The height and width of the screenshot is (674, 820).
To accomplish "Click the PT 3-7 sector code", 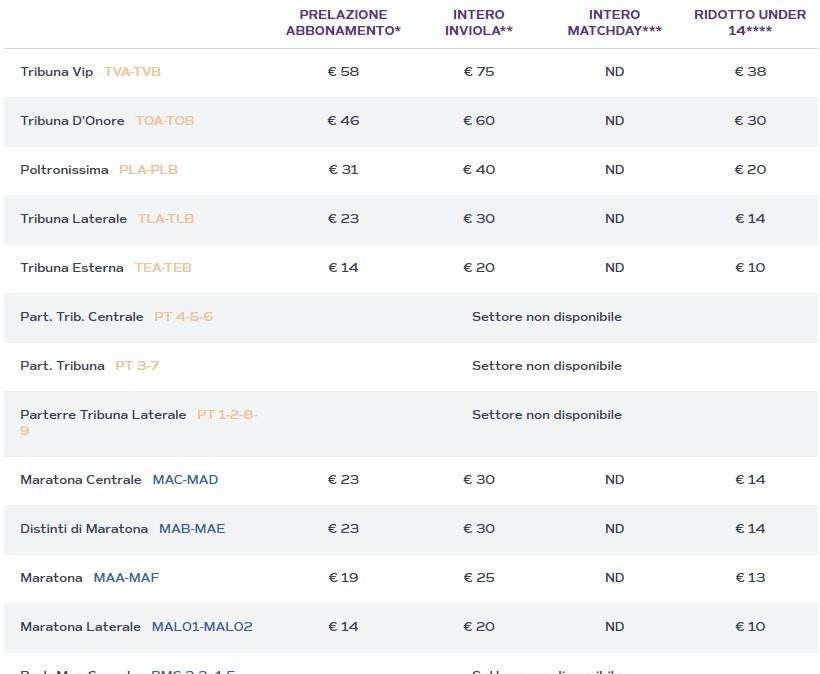I will point(136,366).
